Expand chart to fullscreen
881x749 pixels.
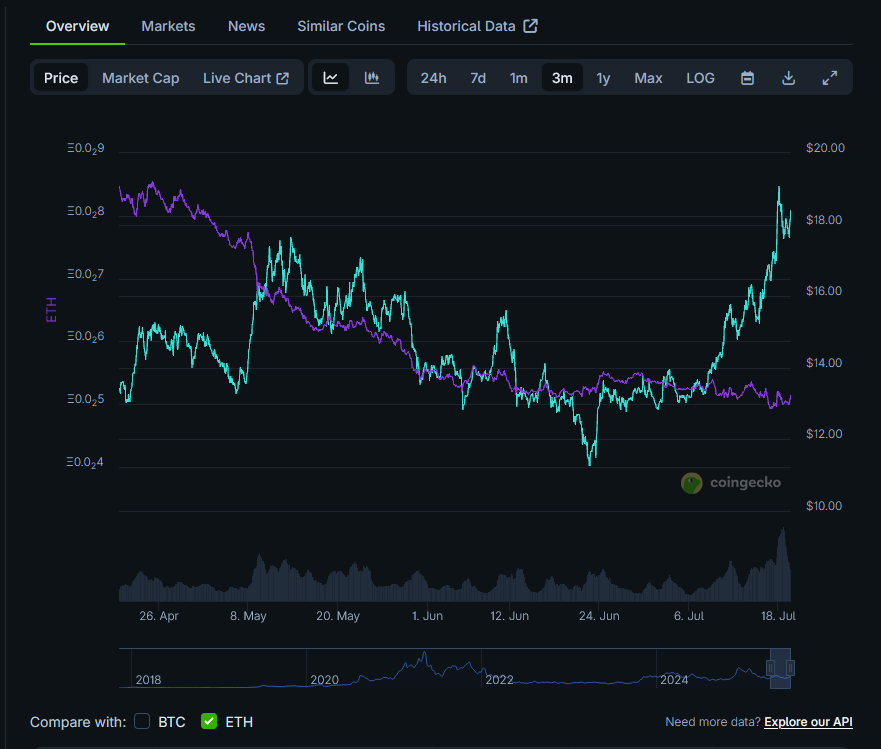point(829,78)
